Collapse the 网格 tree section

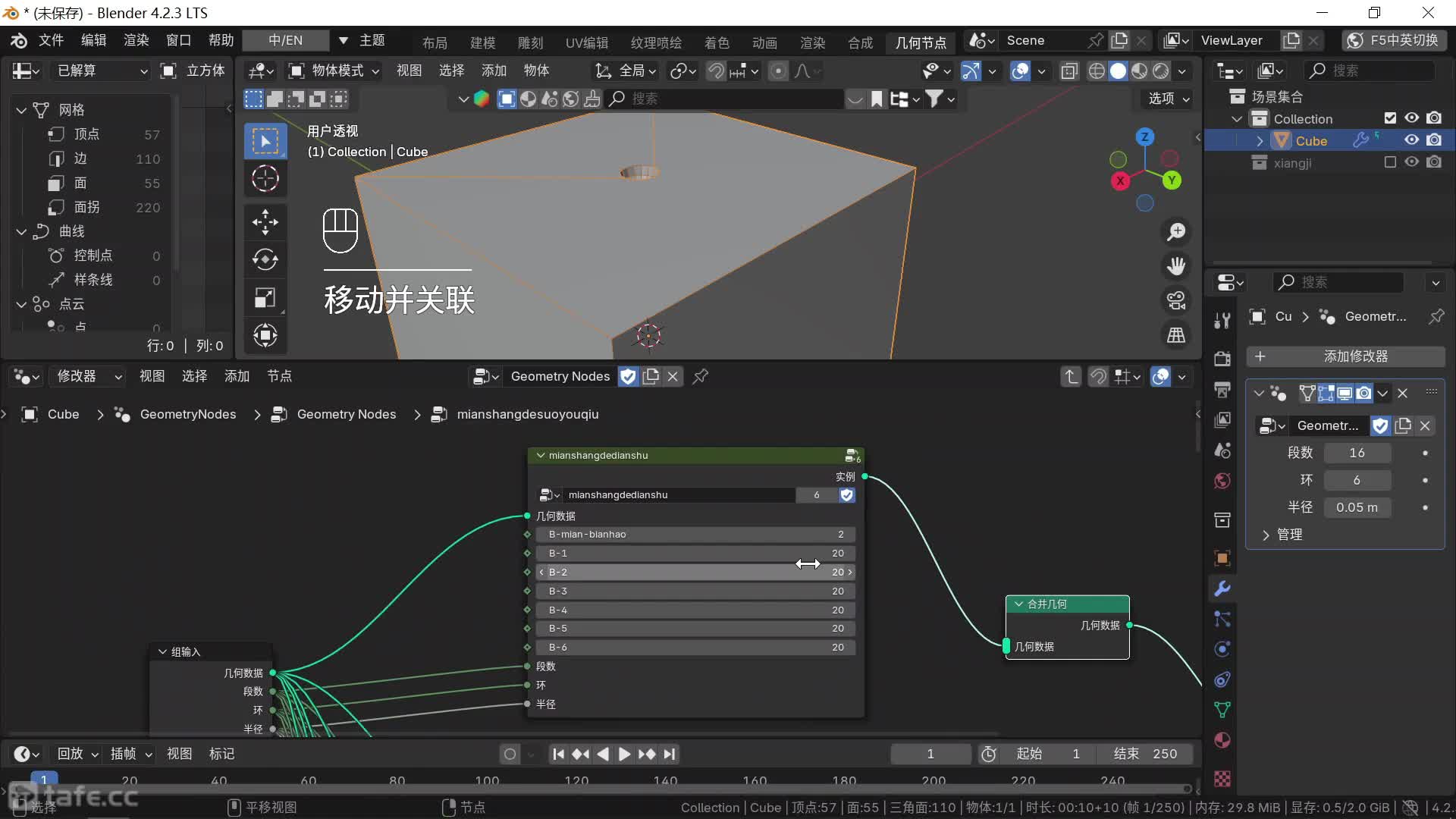21,110
